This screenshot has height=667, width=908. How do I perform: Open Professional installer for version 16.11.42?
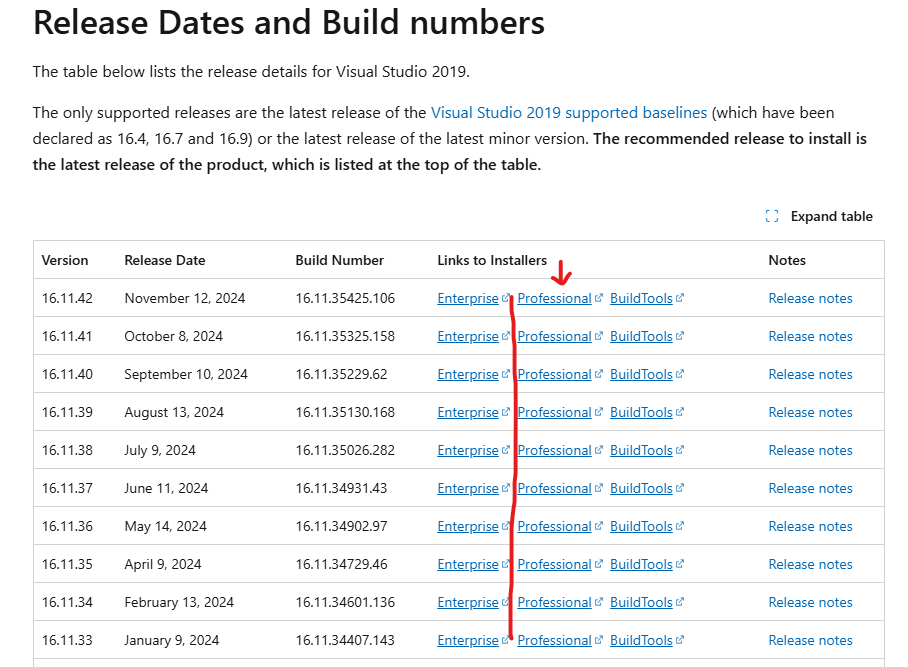(x=554, y=298)
